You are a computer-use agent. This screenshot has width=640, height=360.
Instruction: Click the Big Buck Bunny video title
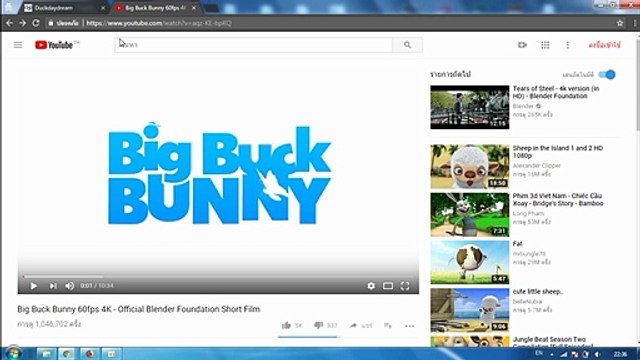pyautogui.click(x=138, y=309)
